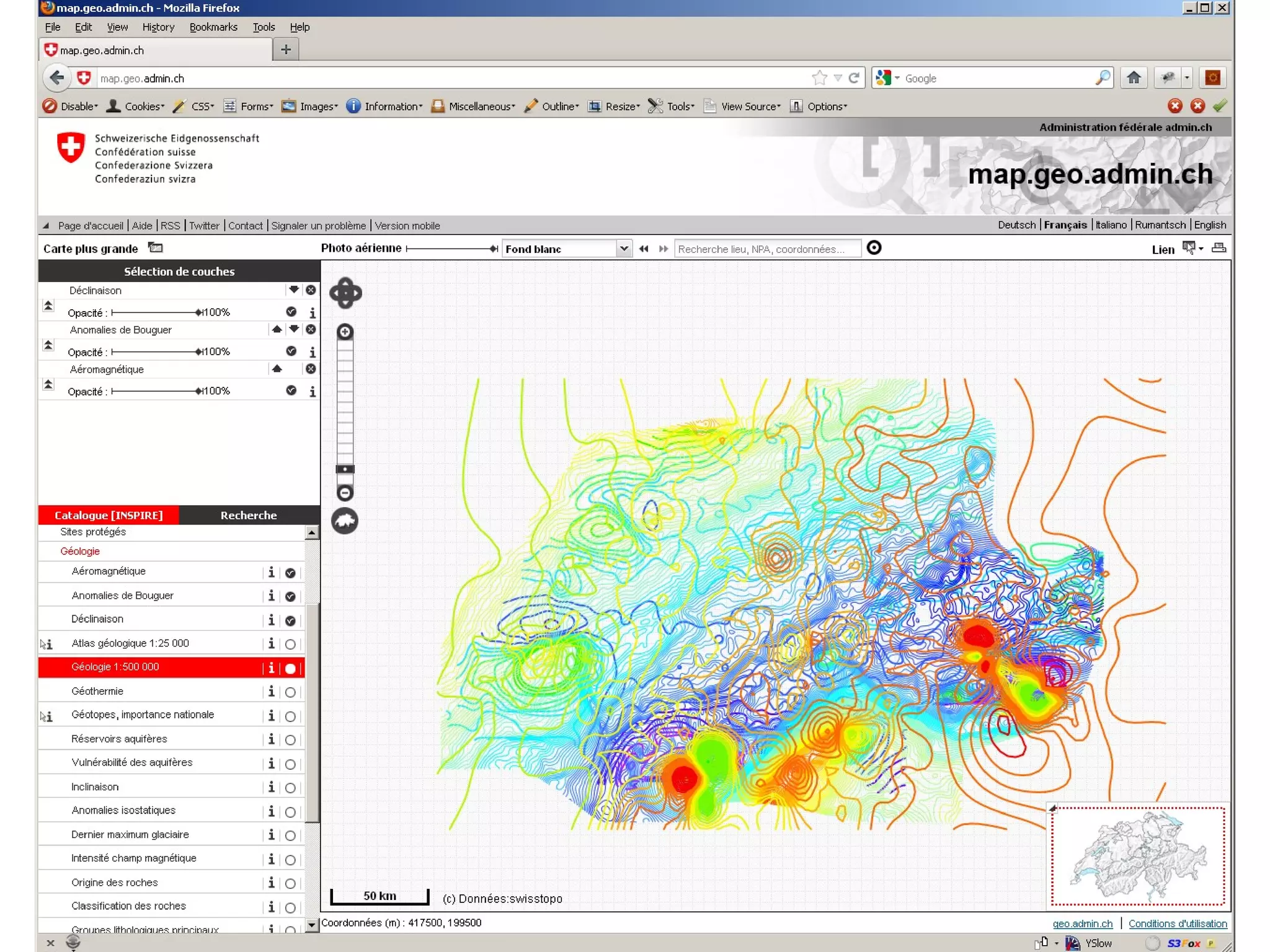
Task: Move Aéromagnétique layer up with arrow
Action: 277,369
